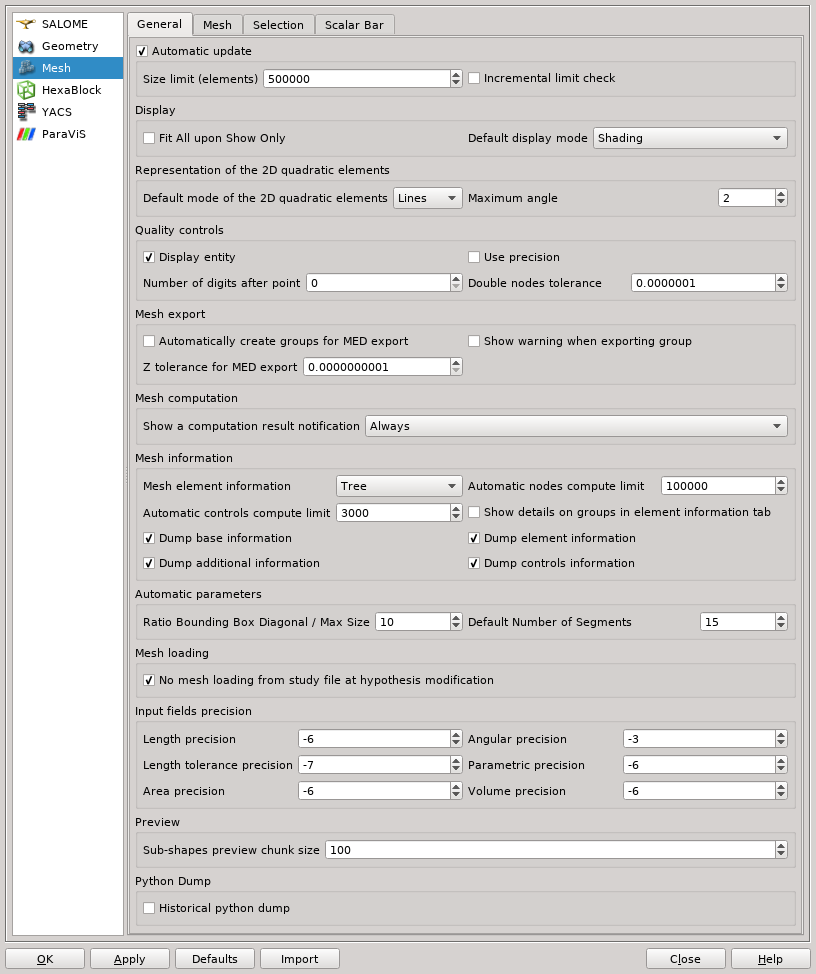Switch to the Selection tab

(x=278, y=25)
